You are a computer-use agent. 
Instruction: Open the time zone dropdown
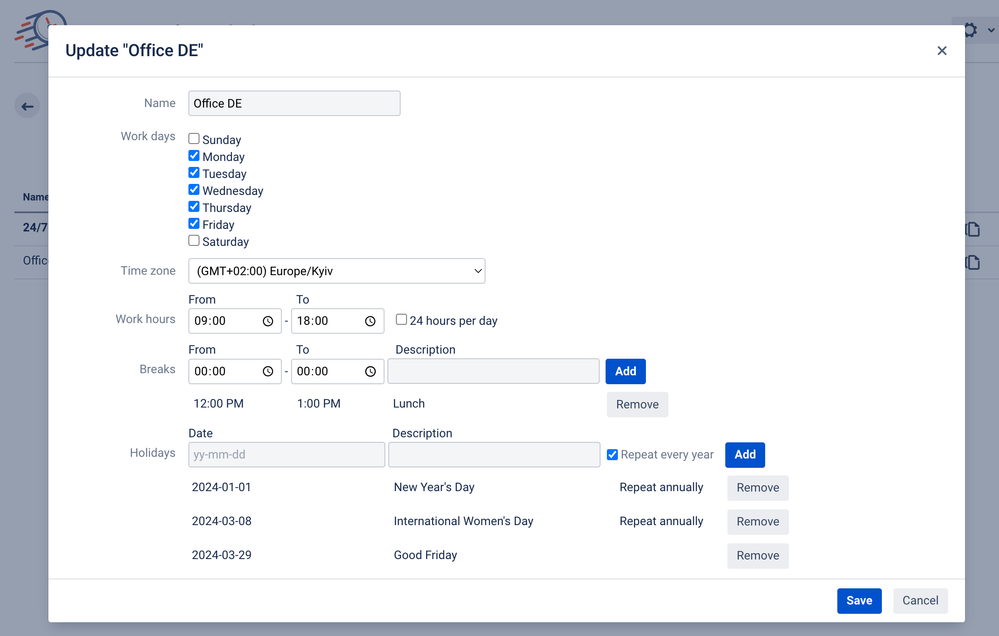pyautogui.click(x=337, y=270)
